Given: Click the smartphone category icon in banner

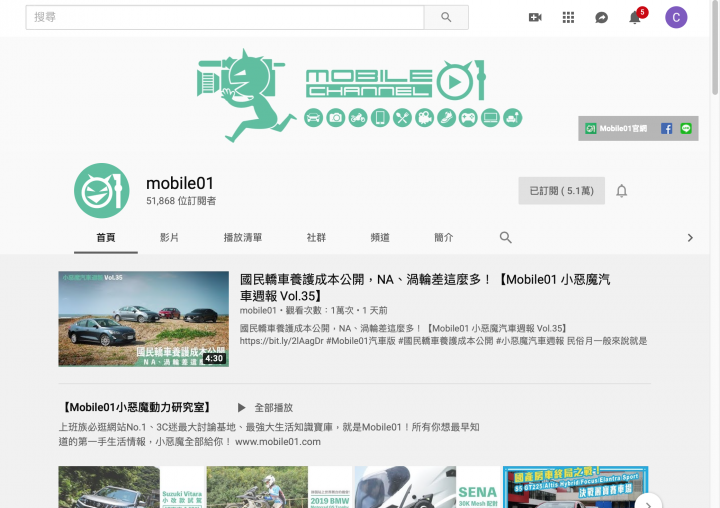Looking at the screenshot, I should pos(380,118).
